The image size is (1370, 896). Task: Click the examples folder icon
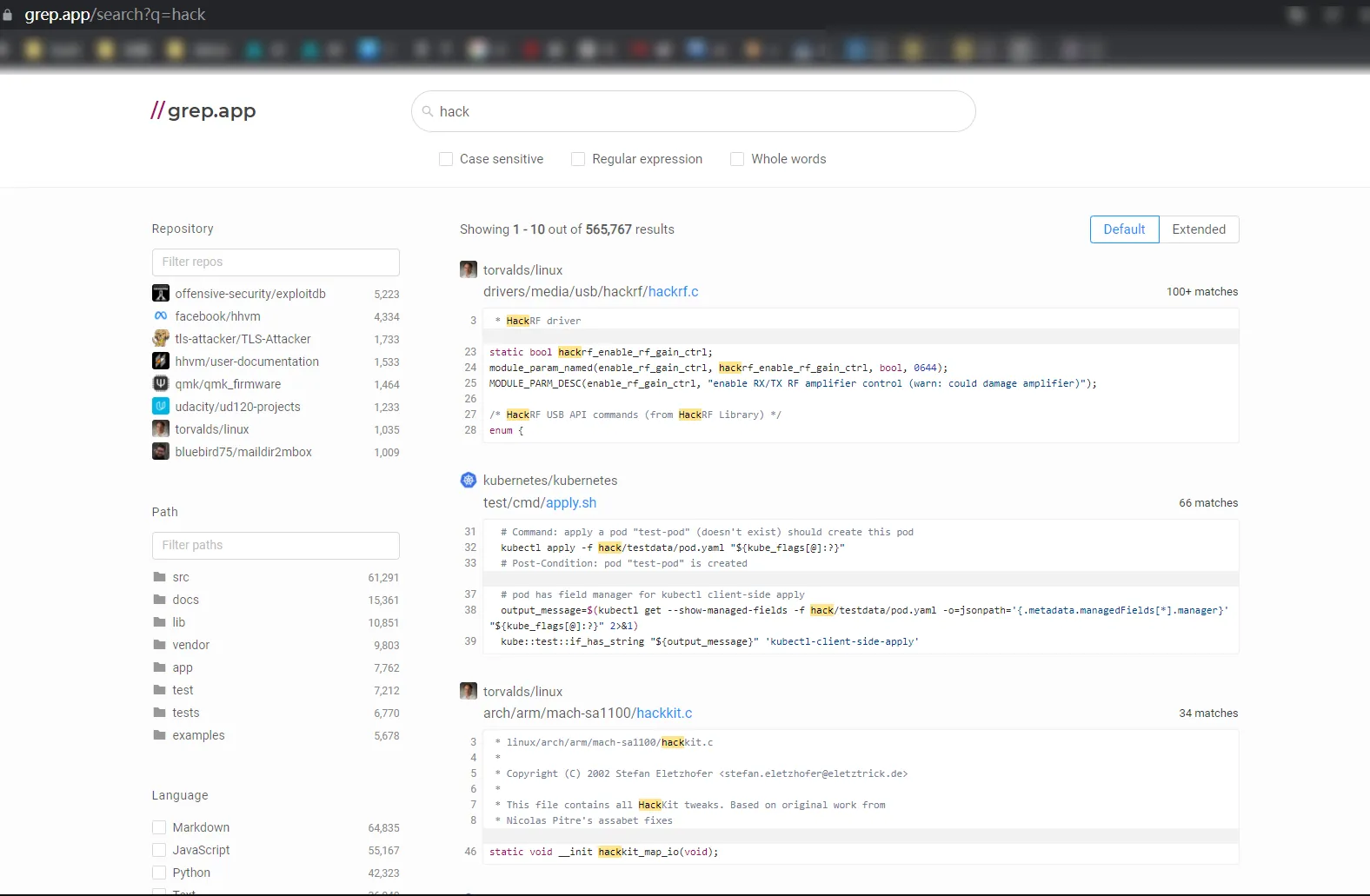pos(159,735)
